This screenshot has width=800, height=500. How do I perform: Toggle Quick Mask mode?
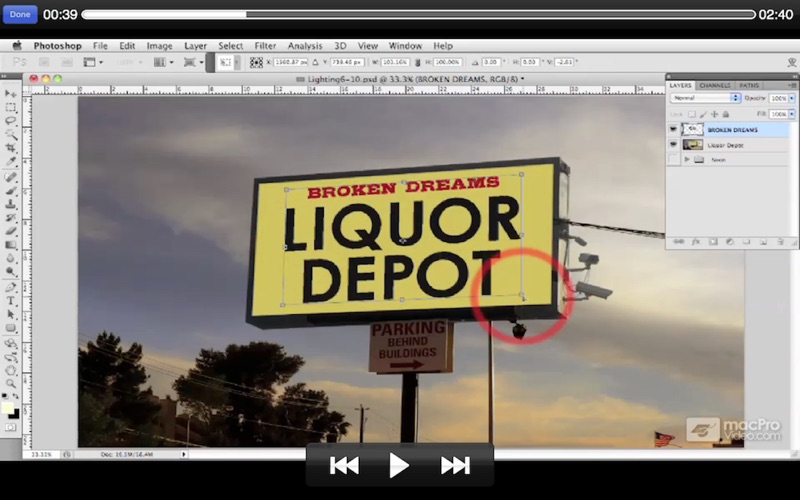pos(10,427)
